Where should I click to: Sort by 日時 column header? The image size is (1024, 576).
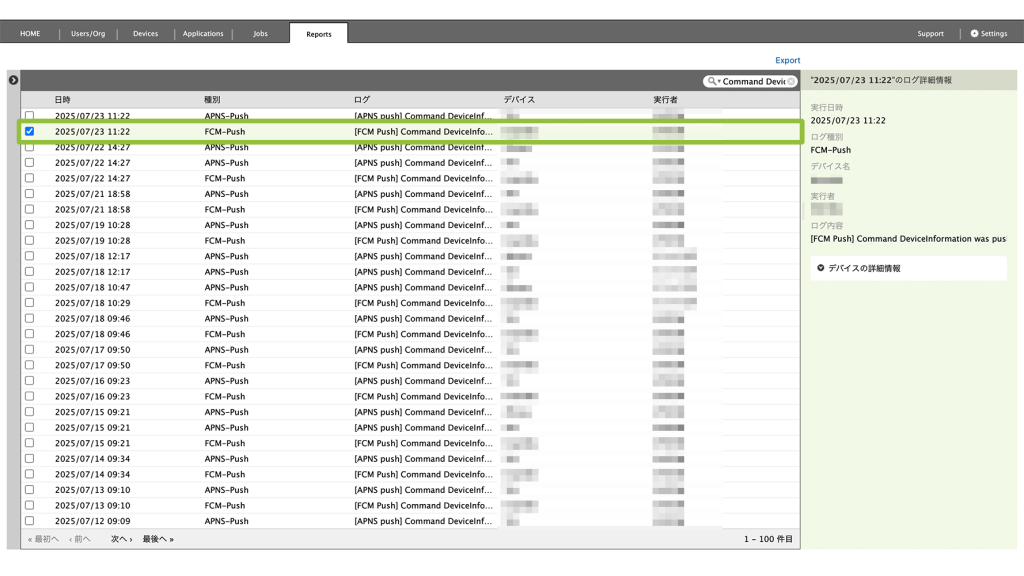(x=63, y=100)
